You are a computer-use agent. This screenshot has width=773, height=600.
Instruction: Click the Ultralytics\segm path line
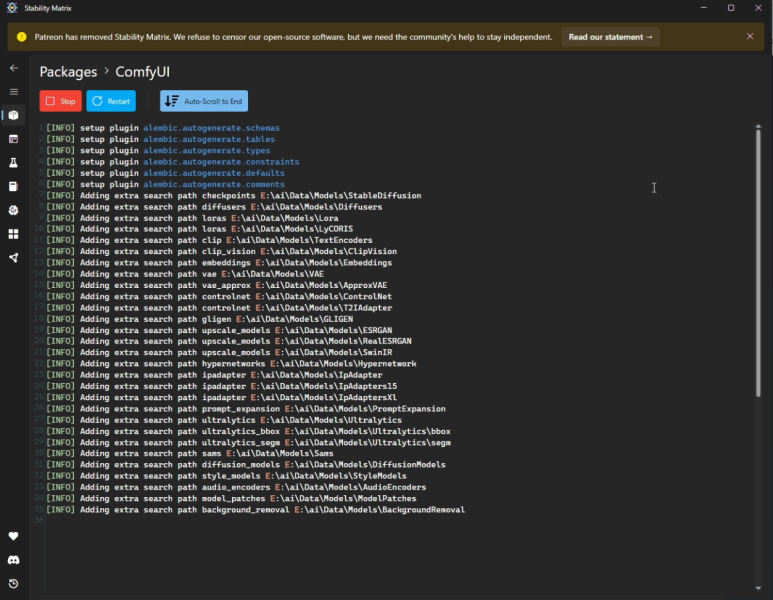click(x=248, y=443)
